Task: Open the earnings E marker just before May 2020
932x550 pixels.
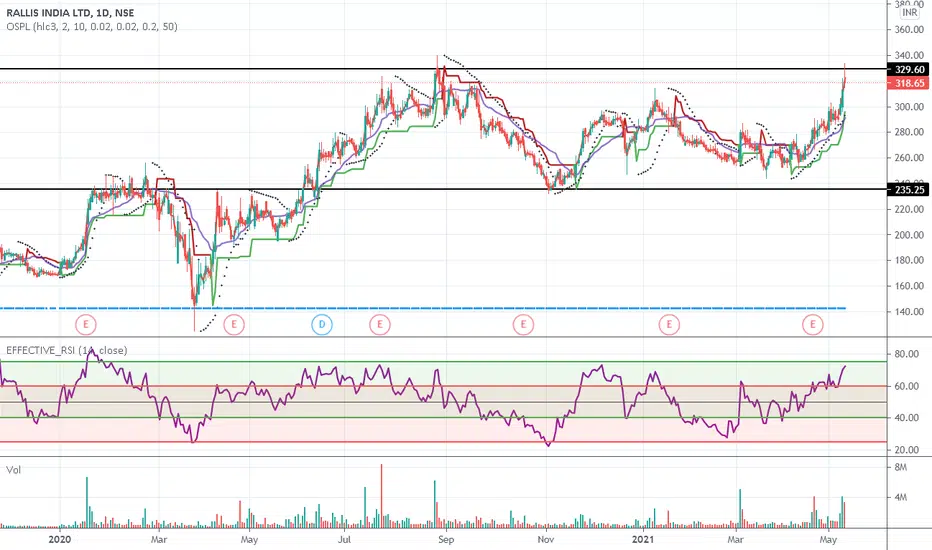Action: point(234,325)
